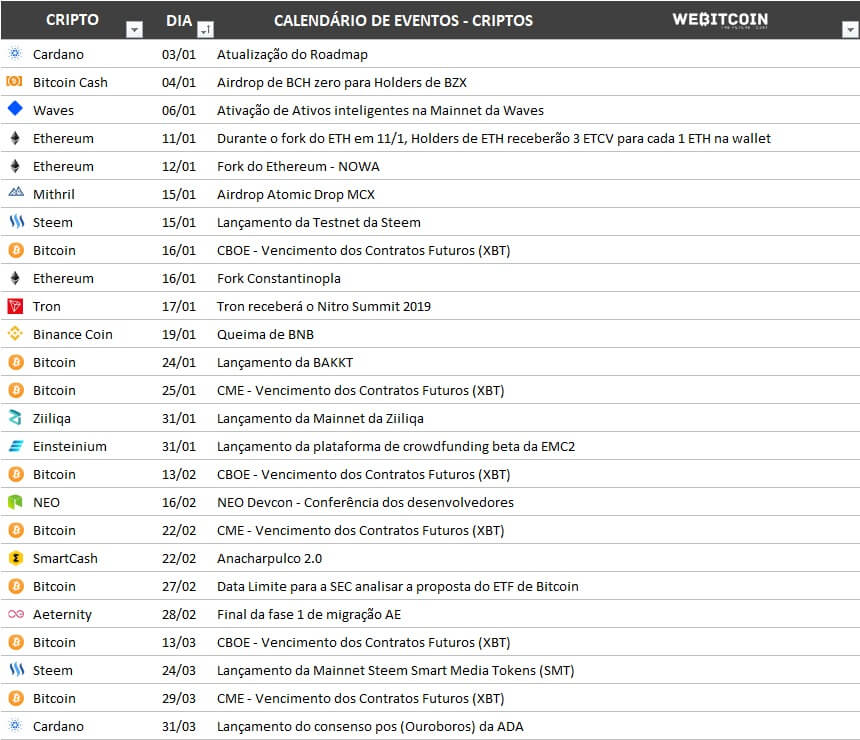The height and width of the screenshot is (740, 860).
Task: Click the Steem icon in the 24/03 row
Action: 16,669
